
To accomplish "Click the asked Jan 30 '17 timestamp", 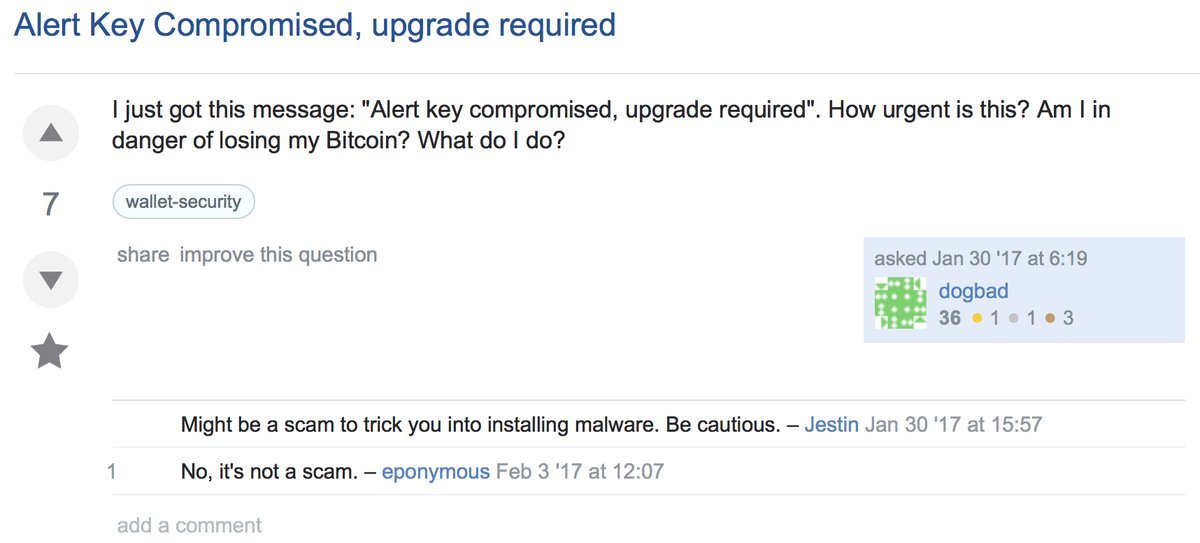I will (x=980, y=258).
